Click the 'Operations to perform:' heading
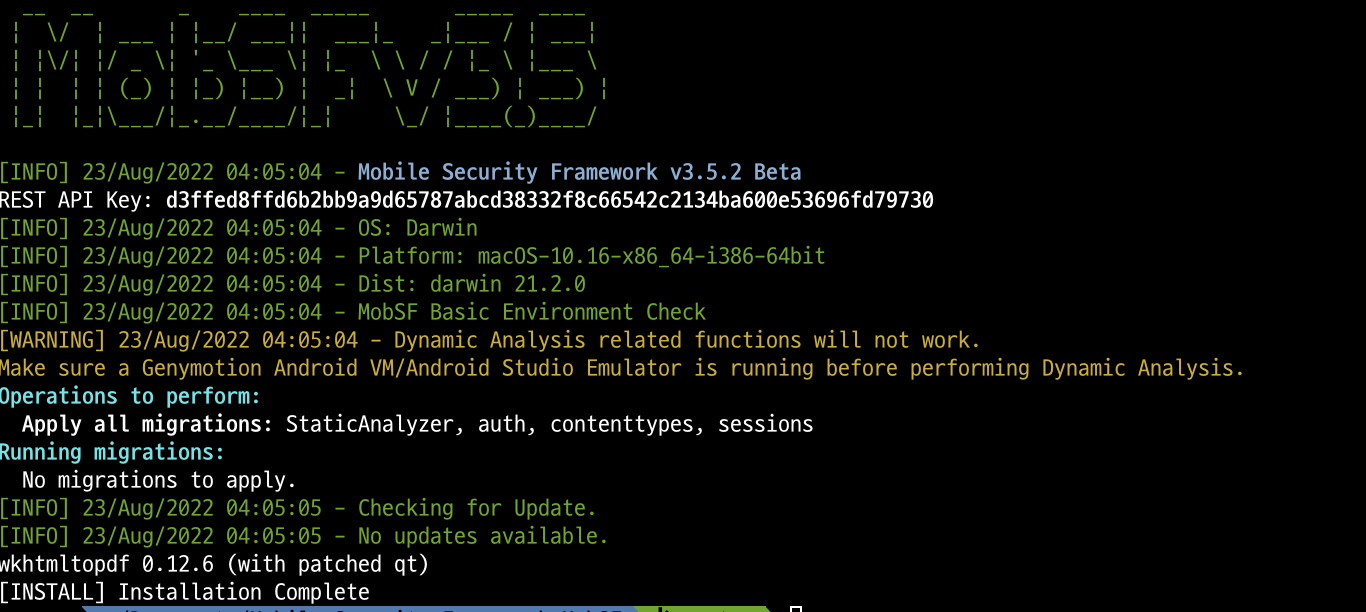Viewport: 1366px width, 612px height. tap(131, 396)
